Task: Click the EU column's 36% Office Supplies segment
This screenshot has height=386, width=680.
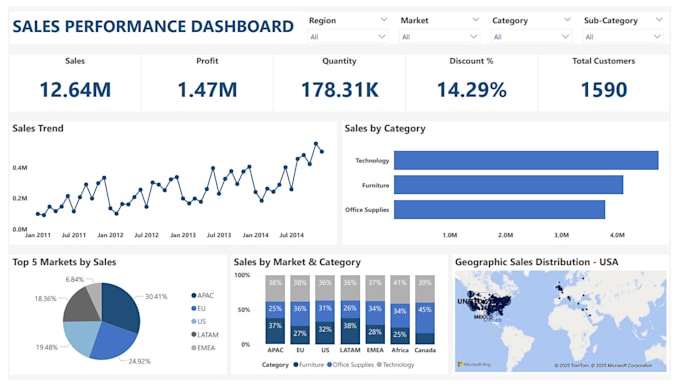Action: [x=300, y=313]
